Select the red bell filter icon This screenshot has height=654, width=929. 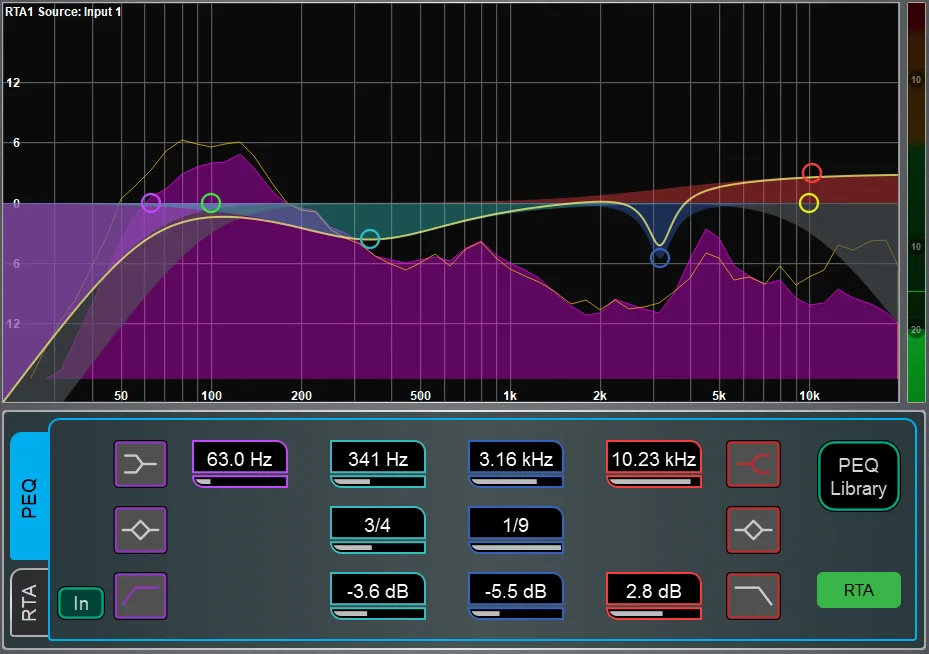(753, 530)
